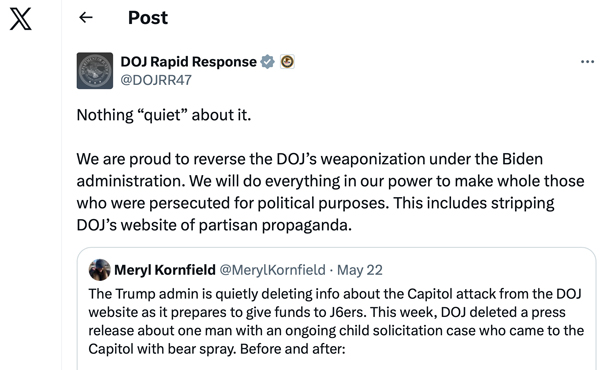Open the quoted post about Capitol attack
This screenshot has height=370, width=600.
(336, 308)
